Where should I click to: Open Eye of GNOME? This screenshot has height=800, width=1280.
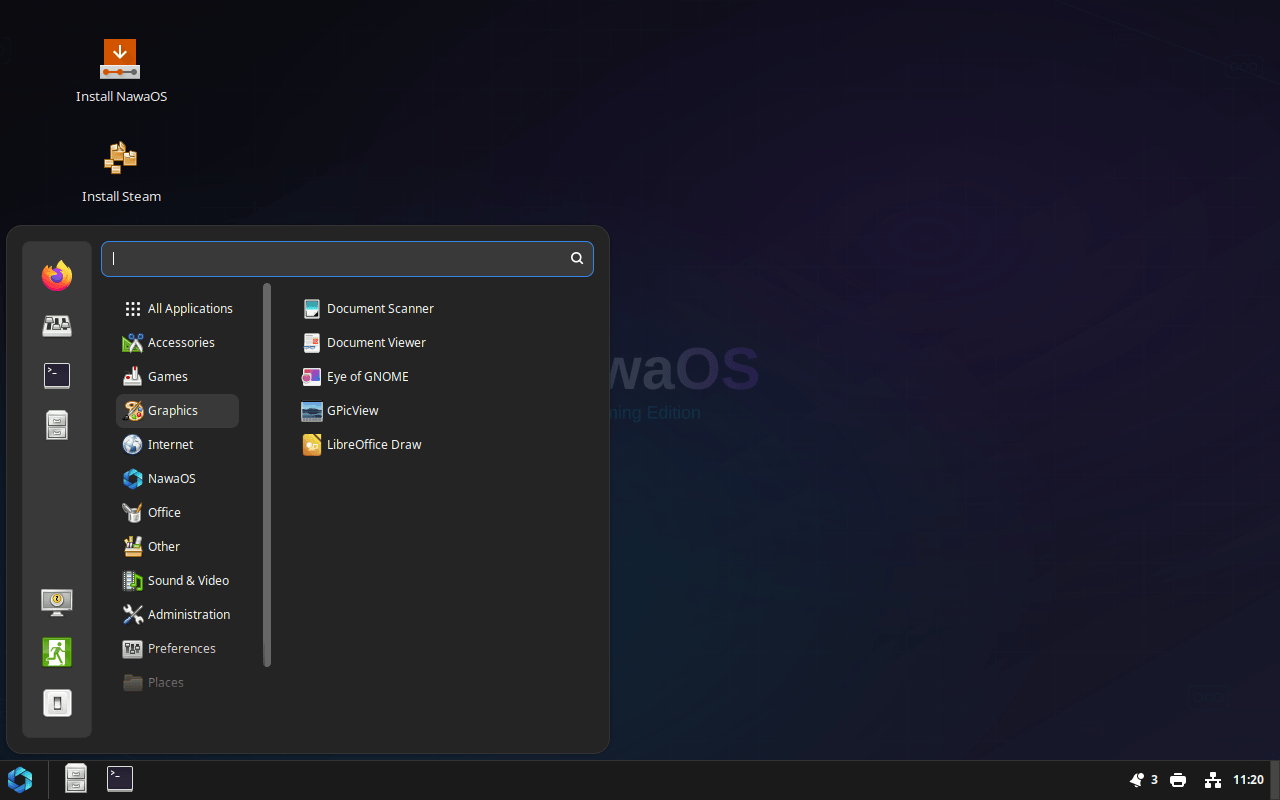(367, 376)
